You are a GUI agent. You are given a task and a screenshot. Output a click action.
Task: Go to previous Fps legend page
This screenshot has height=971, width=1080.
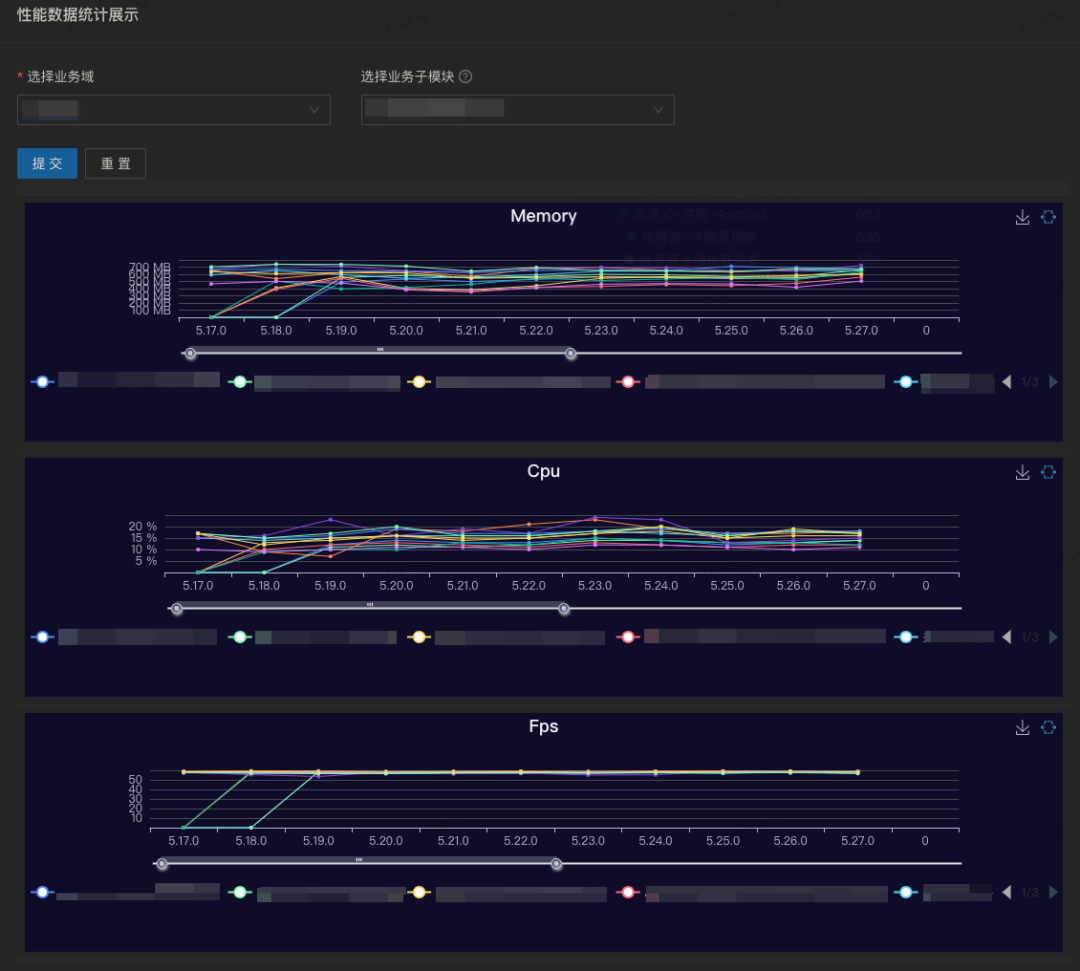[x=1007, y=892]
